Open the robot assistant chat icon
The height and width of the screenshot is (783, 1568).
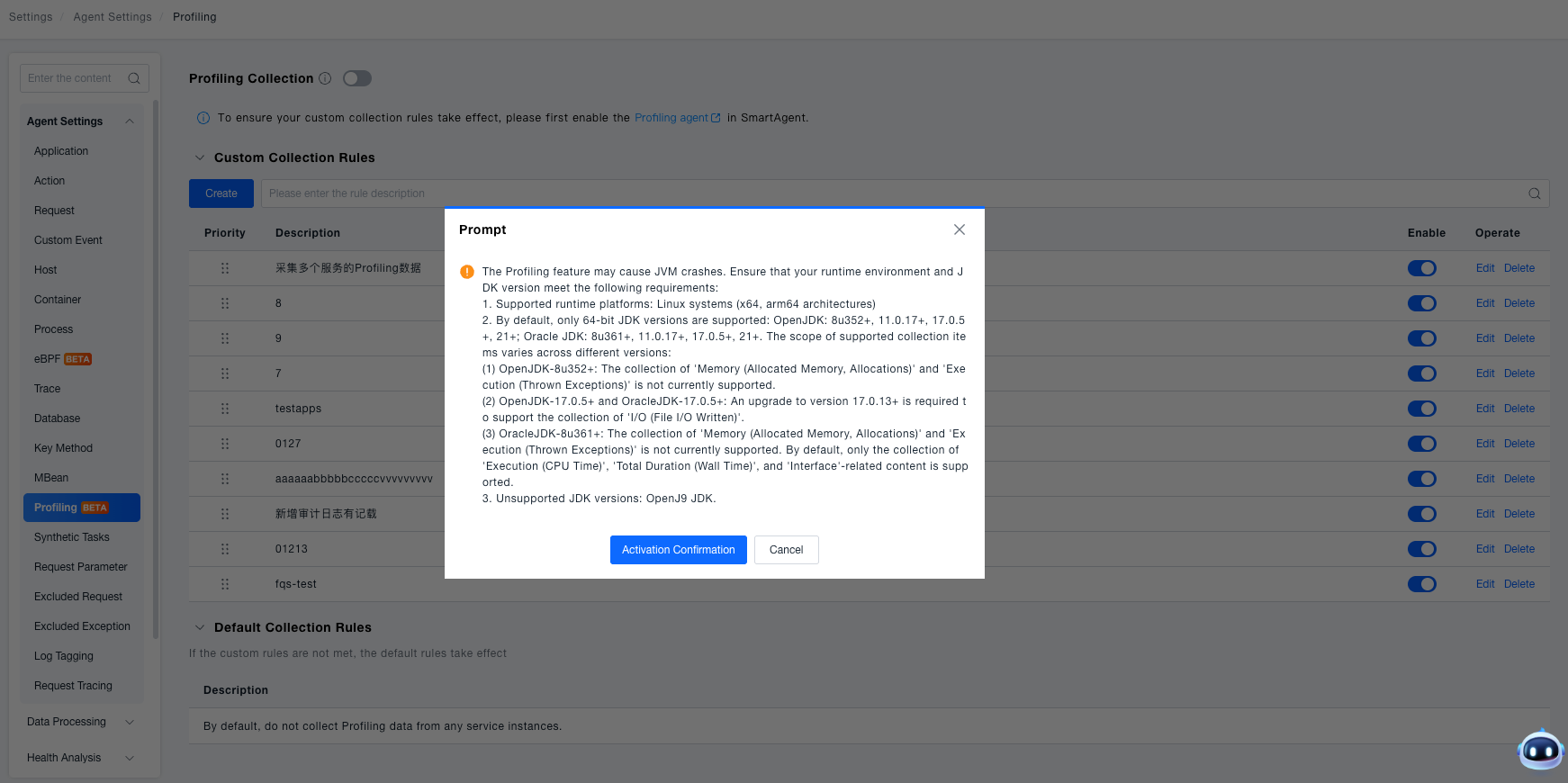[x=1540, y=749]
